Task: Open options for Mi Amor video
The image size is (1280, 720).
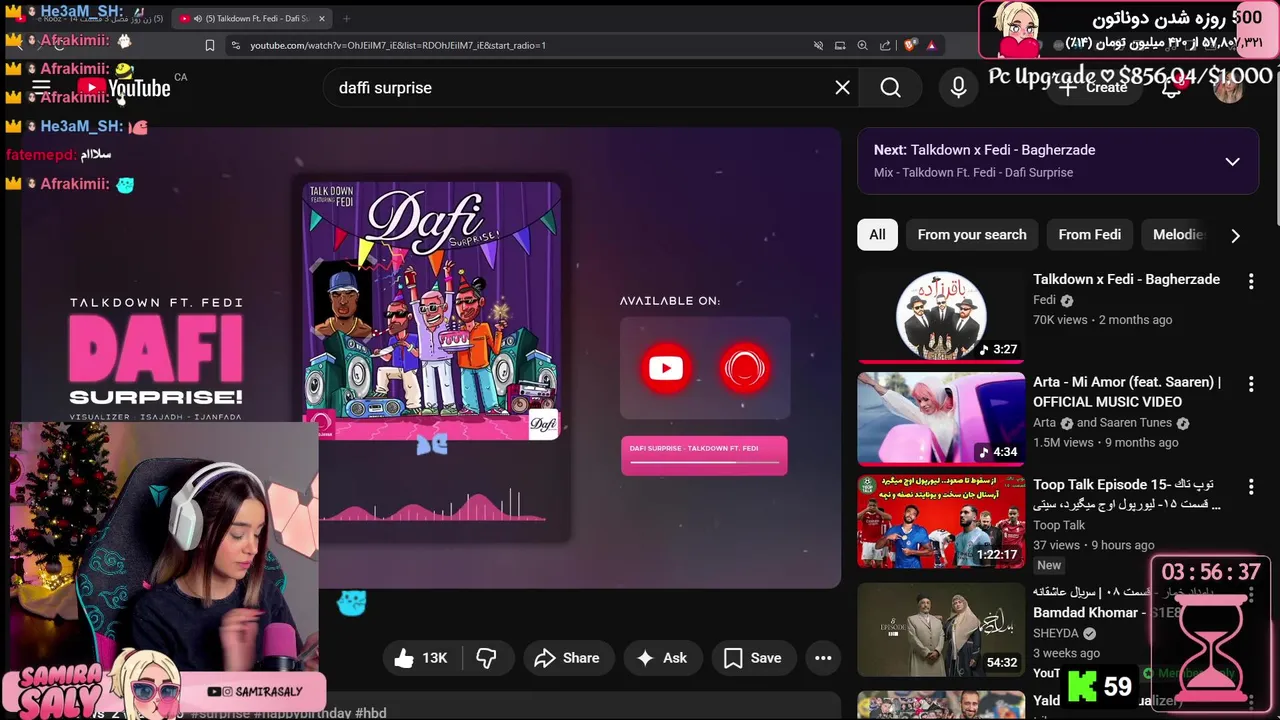Action: point(1250,384)
